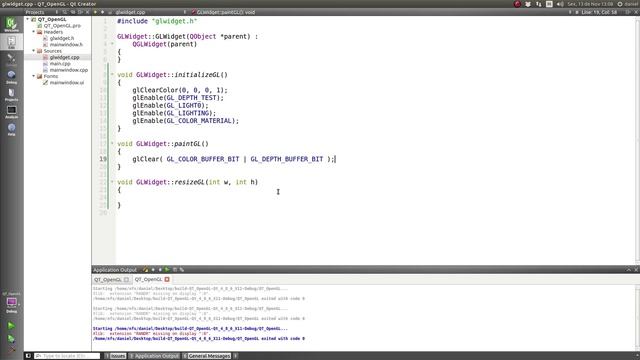Close the Application Output pane

click(x=636, y=270)
